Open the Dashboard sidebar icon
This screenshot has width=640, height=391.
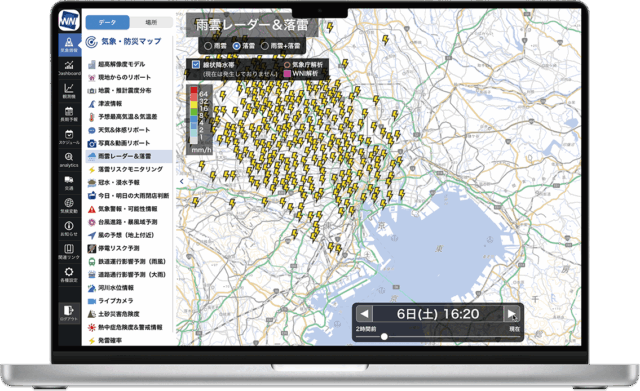69,68
